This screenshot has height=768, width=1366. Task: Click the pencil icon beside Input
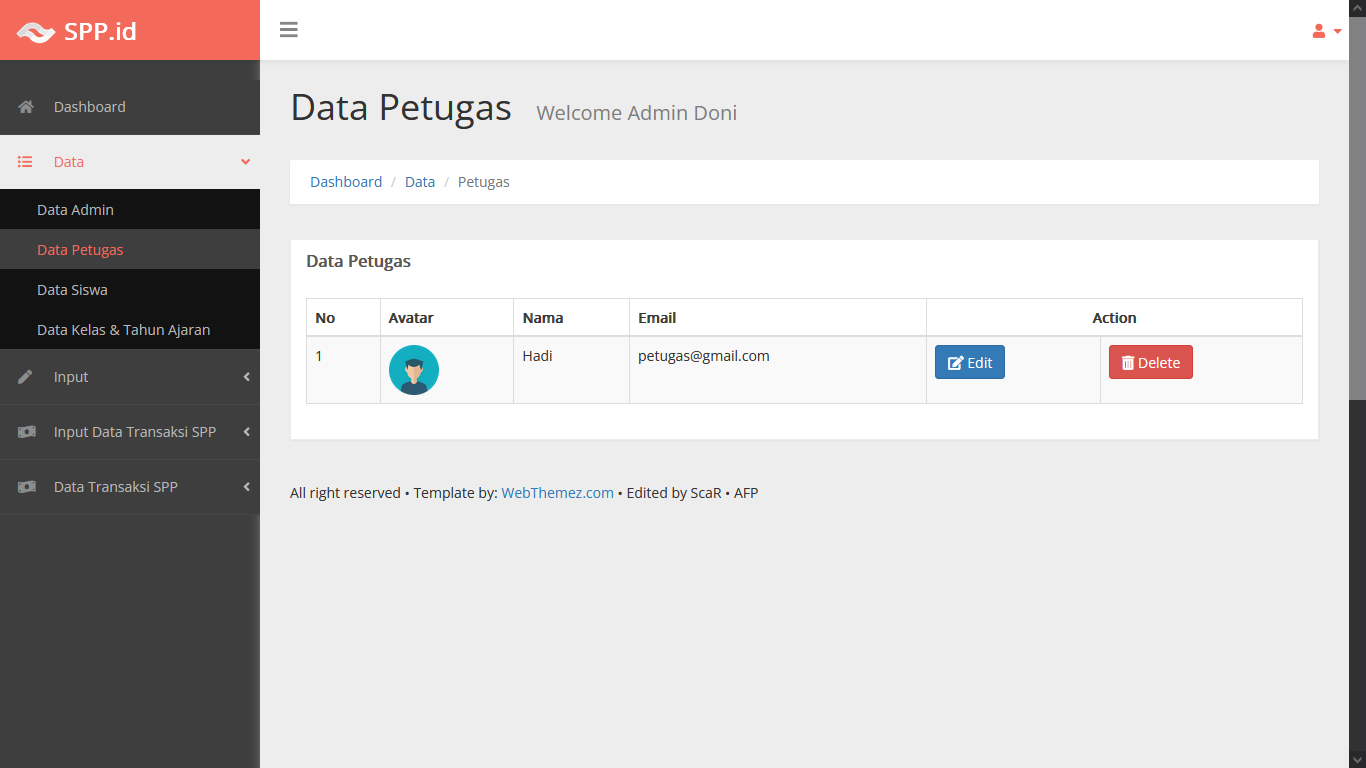click(26, 377)
